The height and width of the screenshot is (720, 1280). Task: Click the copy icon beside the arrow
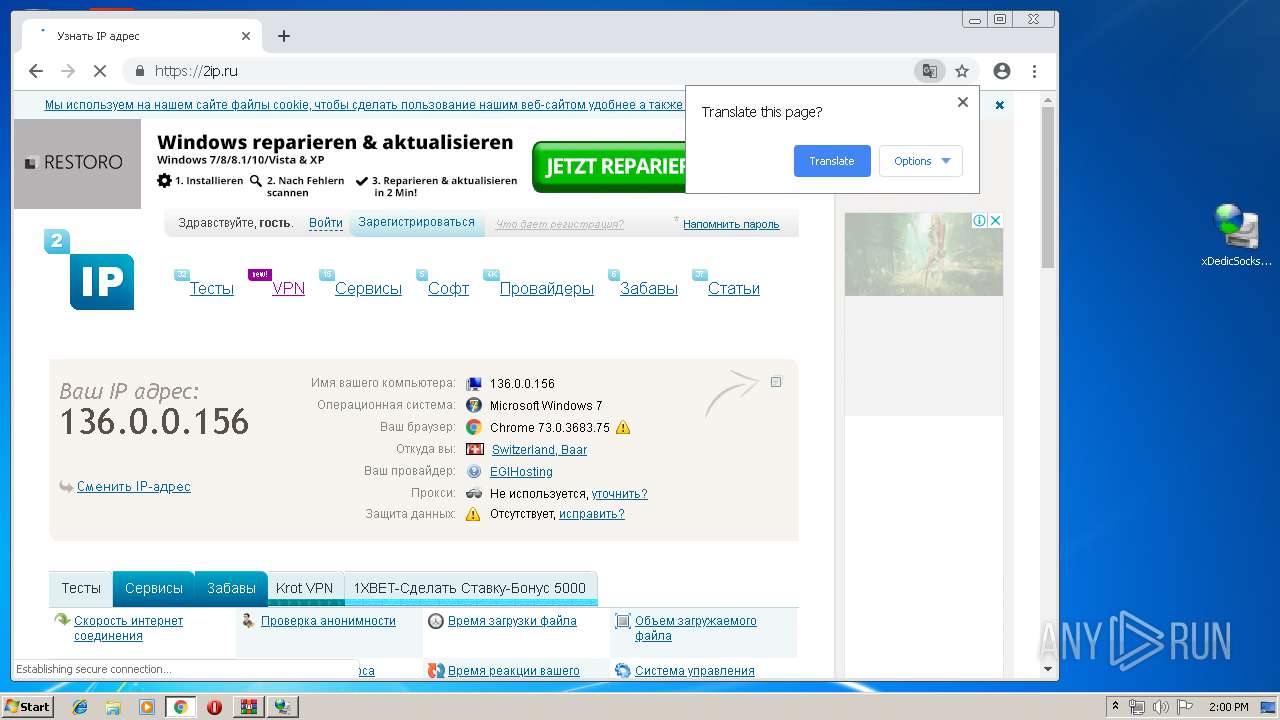(x=776, y=382)
